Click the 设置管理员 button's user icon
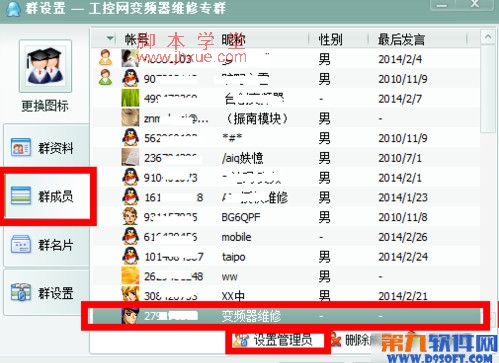Image resolution: width=499 pixels, height=363 pixels. click(x=241, y=340)
